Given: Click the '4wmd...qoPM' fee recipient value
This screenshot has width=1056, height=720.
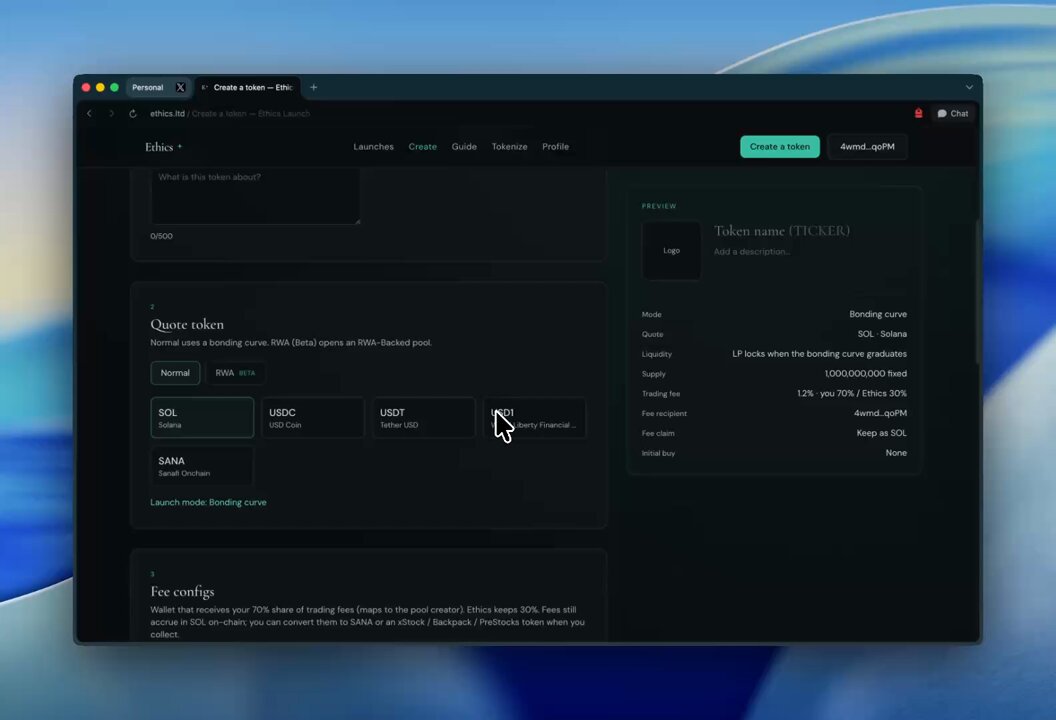Looking at the screenshot, I should pyautogui.click(x=880, y=413).
